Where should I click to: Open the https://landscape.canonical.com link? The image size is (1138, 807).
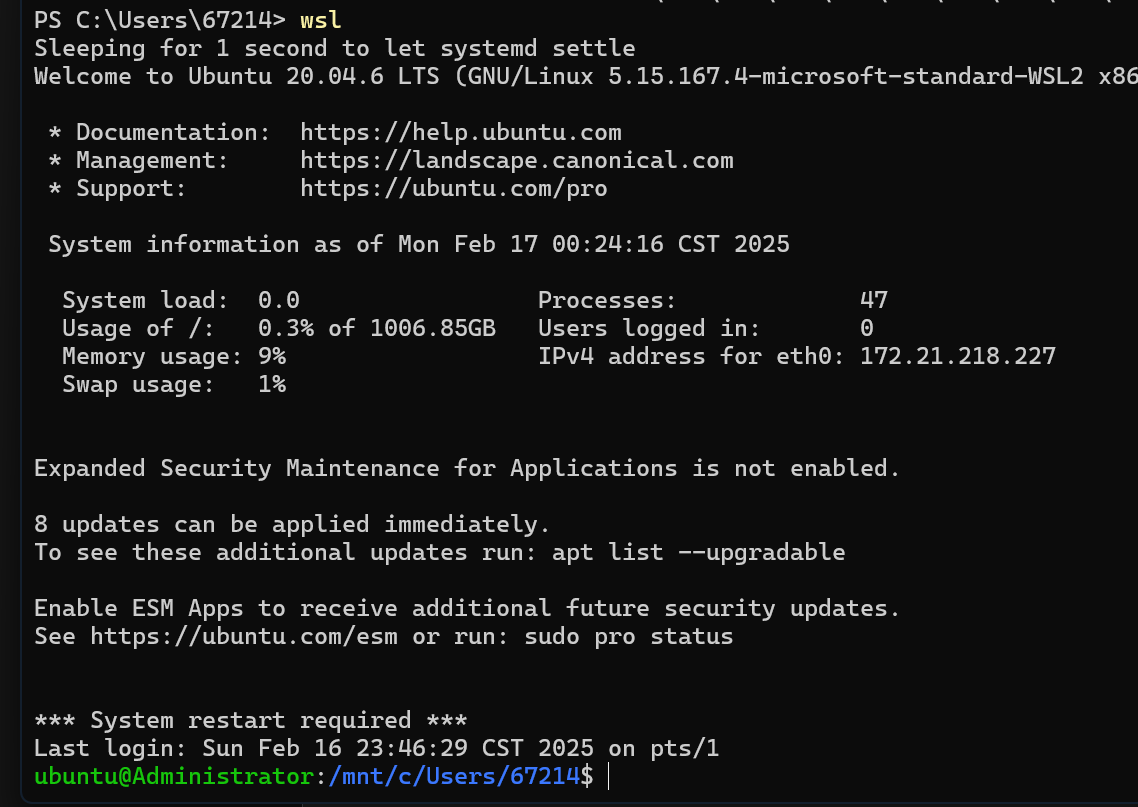[x=517, y=160]
